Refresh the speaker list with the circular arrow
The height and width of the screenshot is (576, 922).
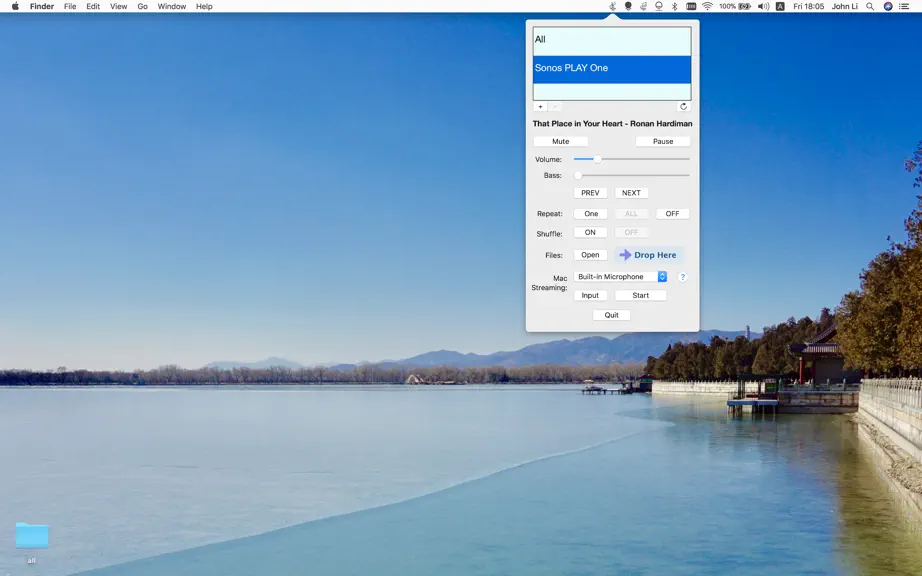[x=683, y=106]
